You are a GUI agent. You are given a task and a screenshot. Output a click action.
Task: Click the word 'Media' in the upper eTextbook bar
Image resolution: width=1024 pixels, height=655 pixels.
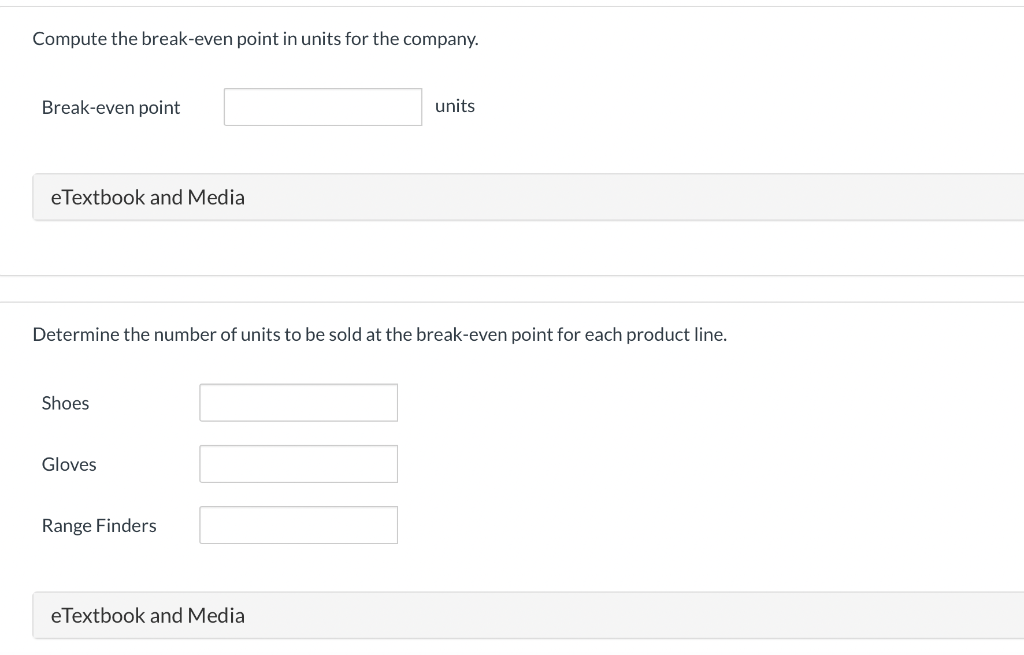click(x=216, y=197)
